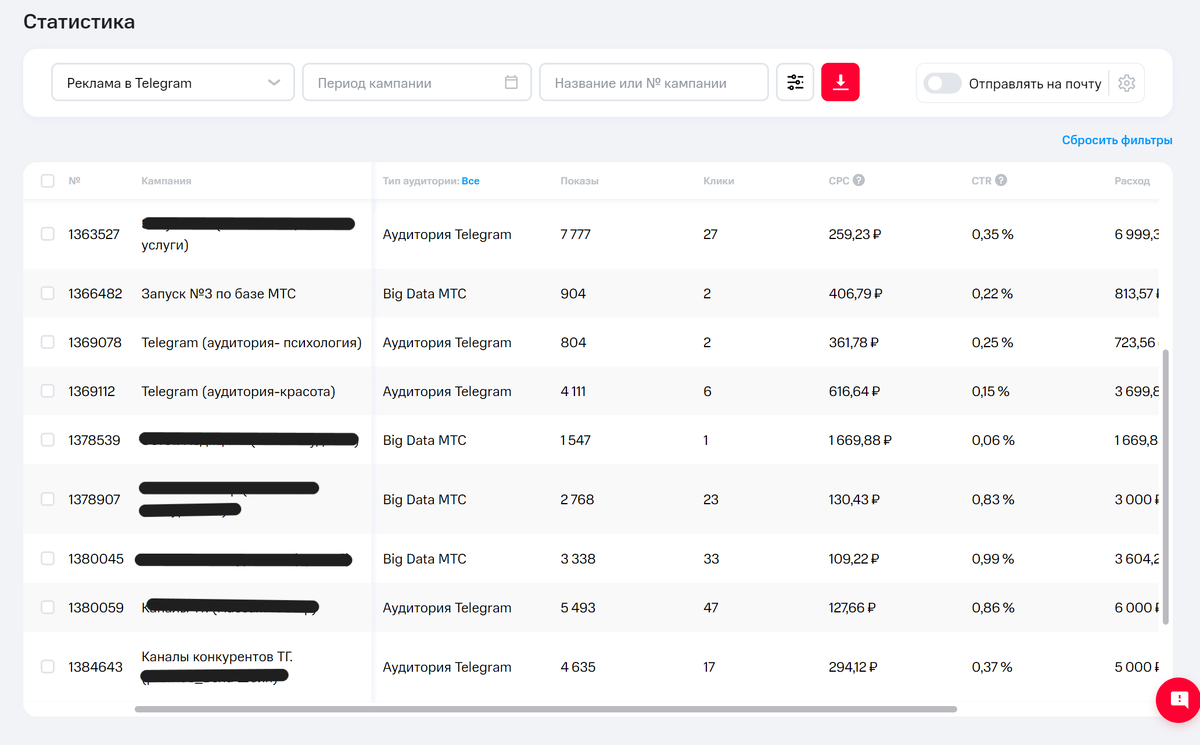
Task: Click 'Аудитория Telegram' in row 1384643
Action: pyautogui.click(x=447, y=667)
